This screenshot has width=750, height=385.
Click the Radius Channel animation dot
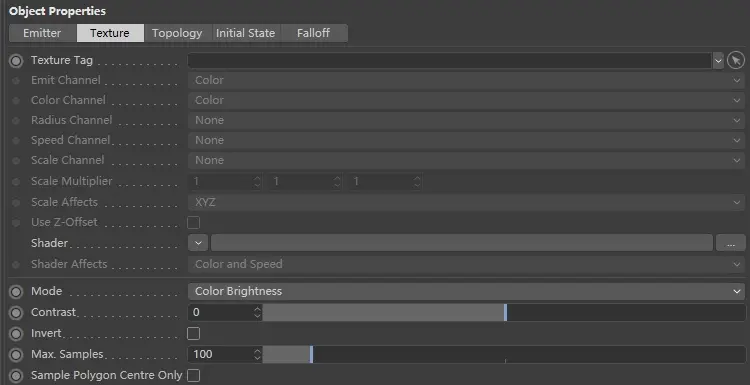[x=16, y=121]
